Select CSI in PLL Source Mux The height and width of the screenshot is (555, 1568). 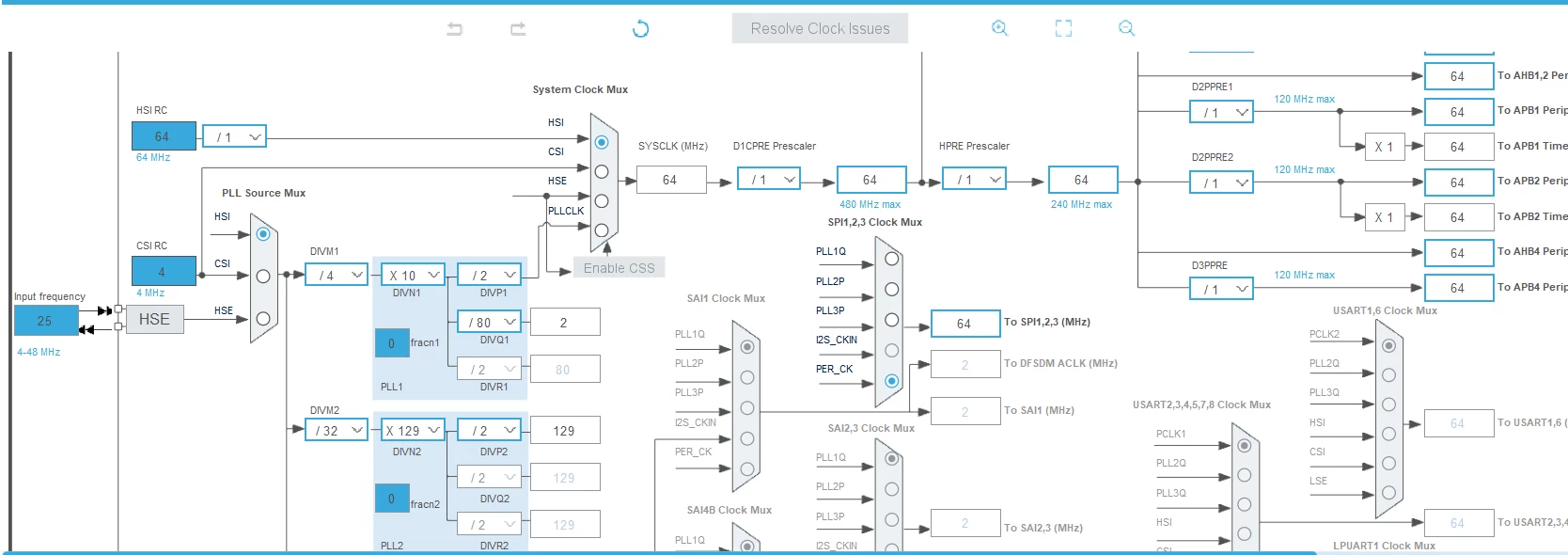[263, 276]
